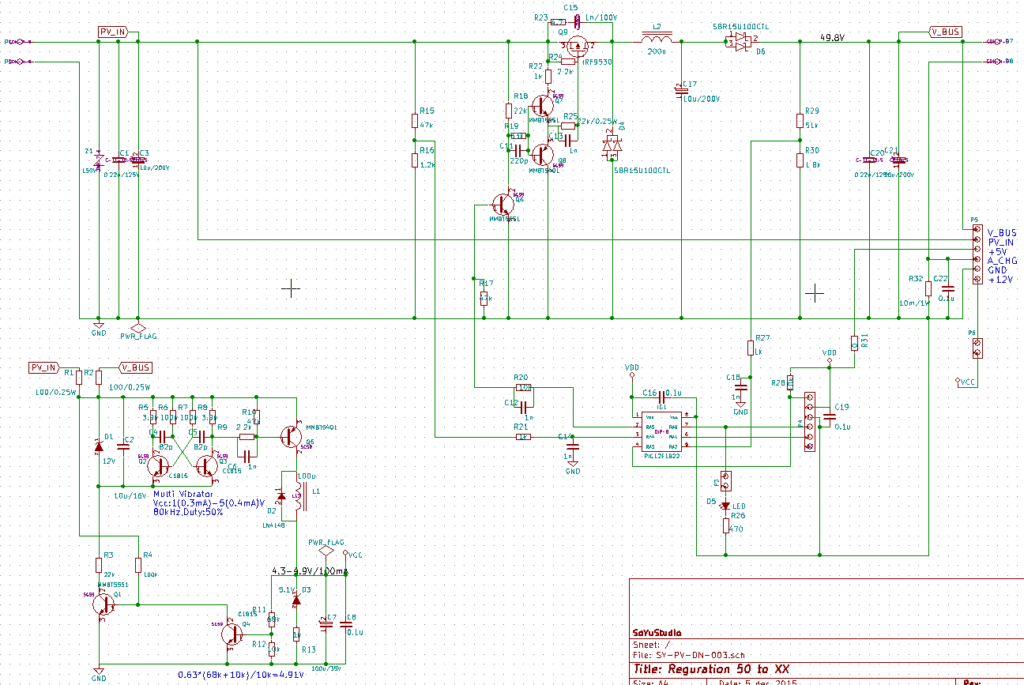This screenshot has height=685, width=1024.
Task: Select the D5 LED symbol
Action: click(726, 504)
